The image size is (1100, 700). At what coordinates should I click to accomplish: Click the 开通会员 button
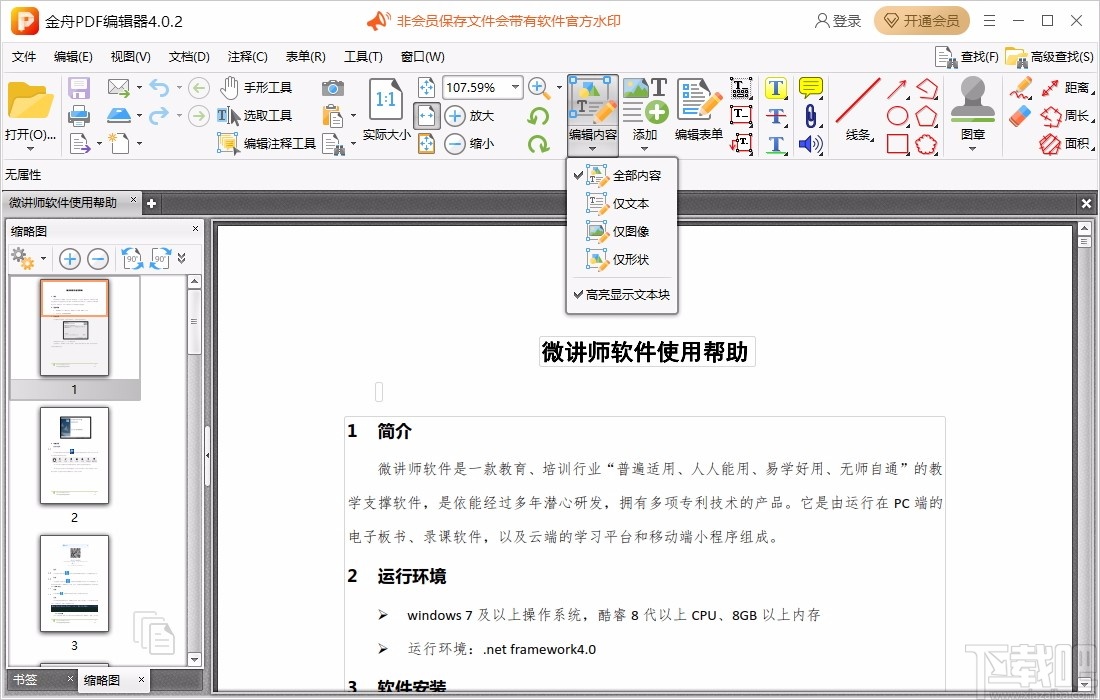pyautogui.click(x=921, y=20)
